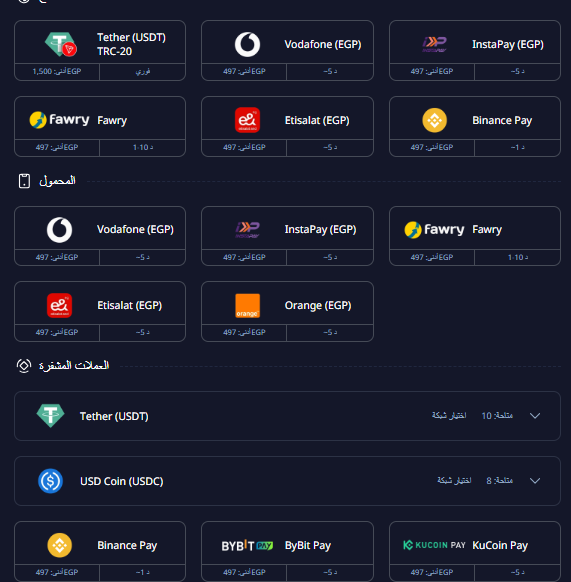
Task: Open the Tether (USDT) network selection row
Action: tap(287, 416)
